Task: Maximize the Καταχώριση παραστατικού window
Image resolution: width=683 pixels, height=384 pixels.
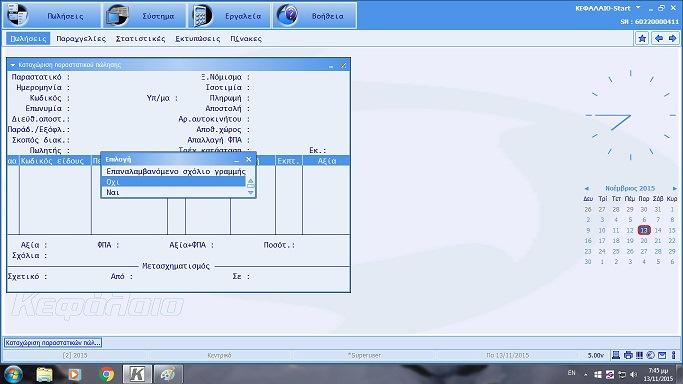Action: pos(343,65)
